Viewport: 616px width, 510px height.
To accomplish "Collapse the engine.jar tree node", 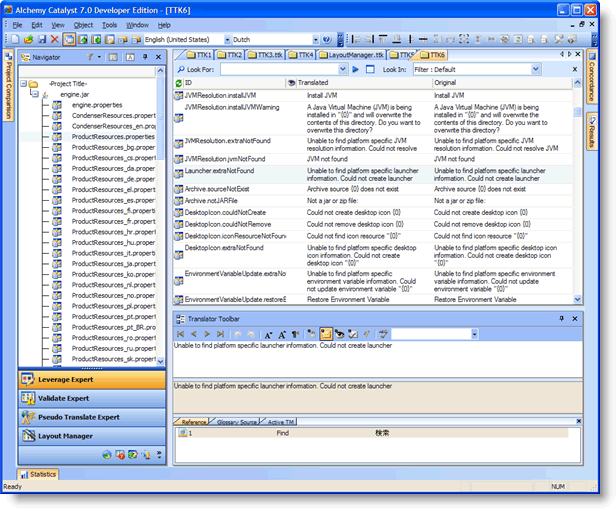I will pos(35,94).
